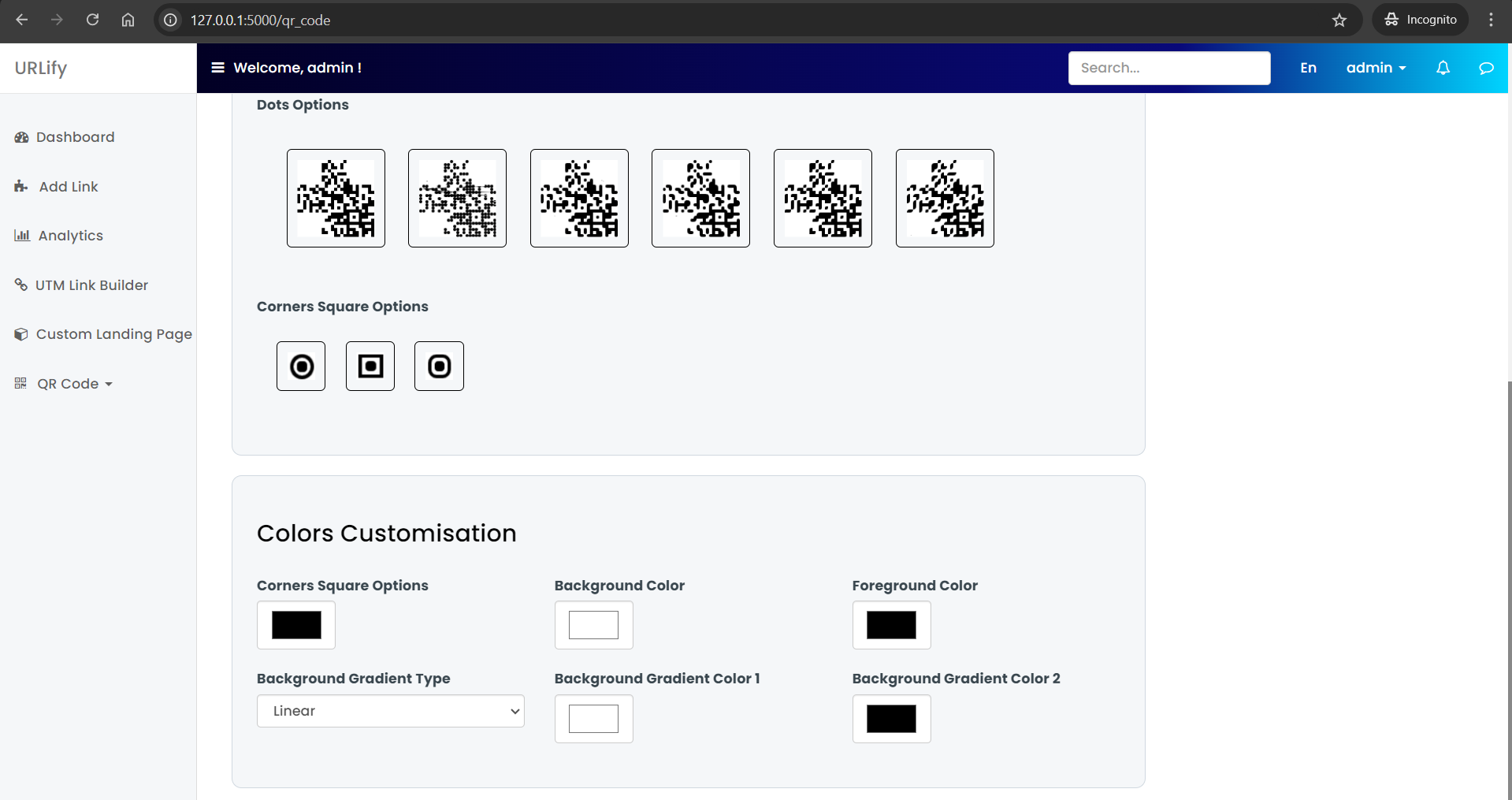This screenshot has height=800, width=1512.
Task: Go back using browser back arrow
Action: (x=22, y=20)
